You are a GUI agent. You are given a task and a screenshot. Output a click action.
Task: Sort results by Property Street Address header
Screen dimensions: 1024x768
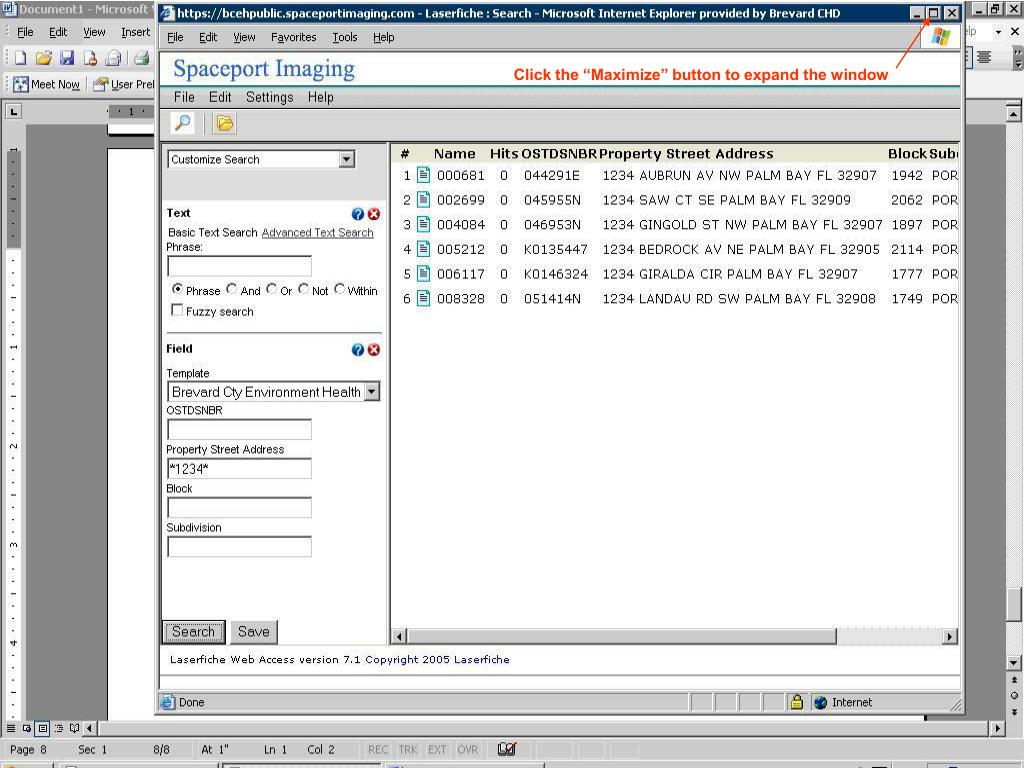tap(686, 153)
